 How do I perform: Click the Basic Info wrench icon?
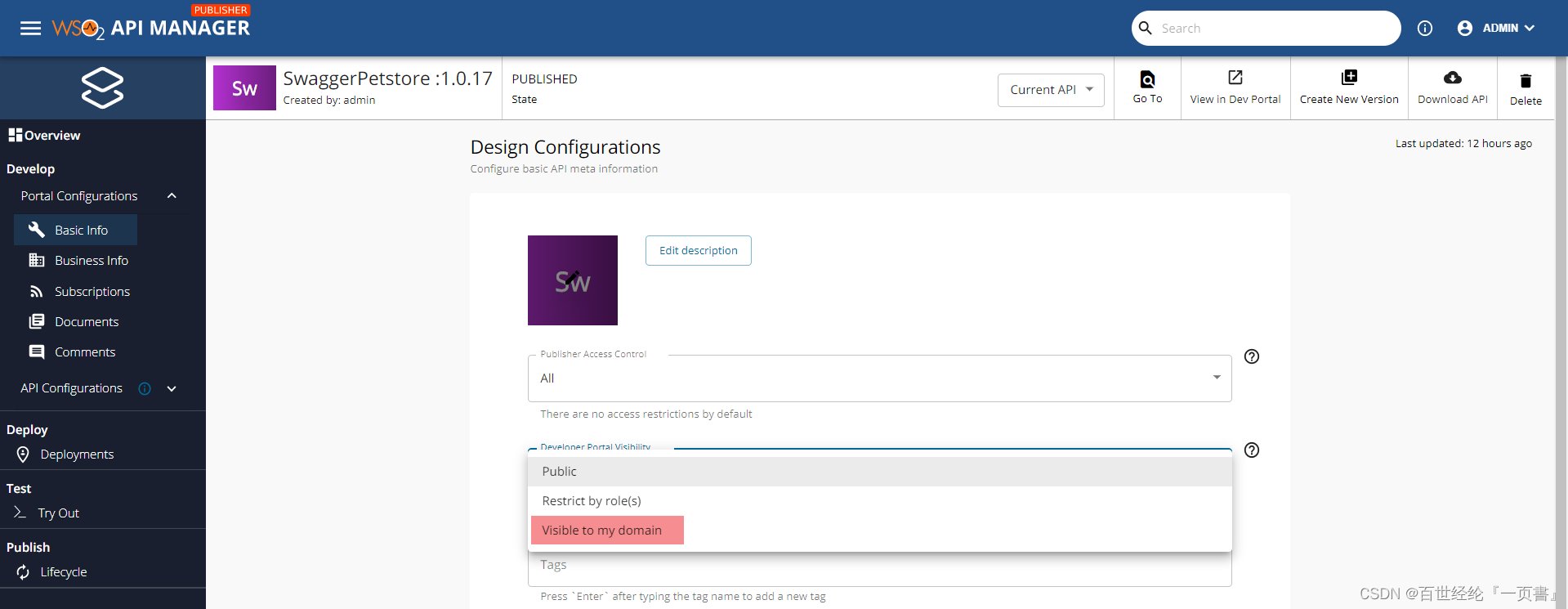tap(36, 230)
